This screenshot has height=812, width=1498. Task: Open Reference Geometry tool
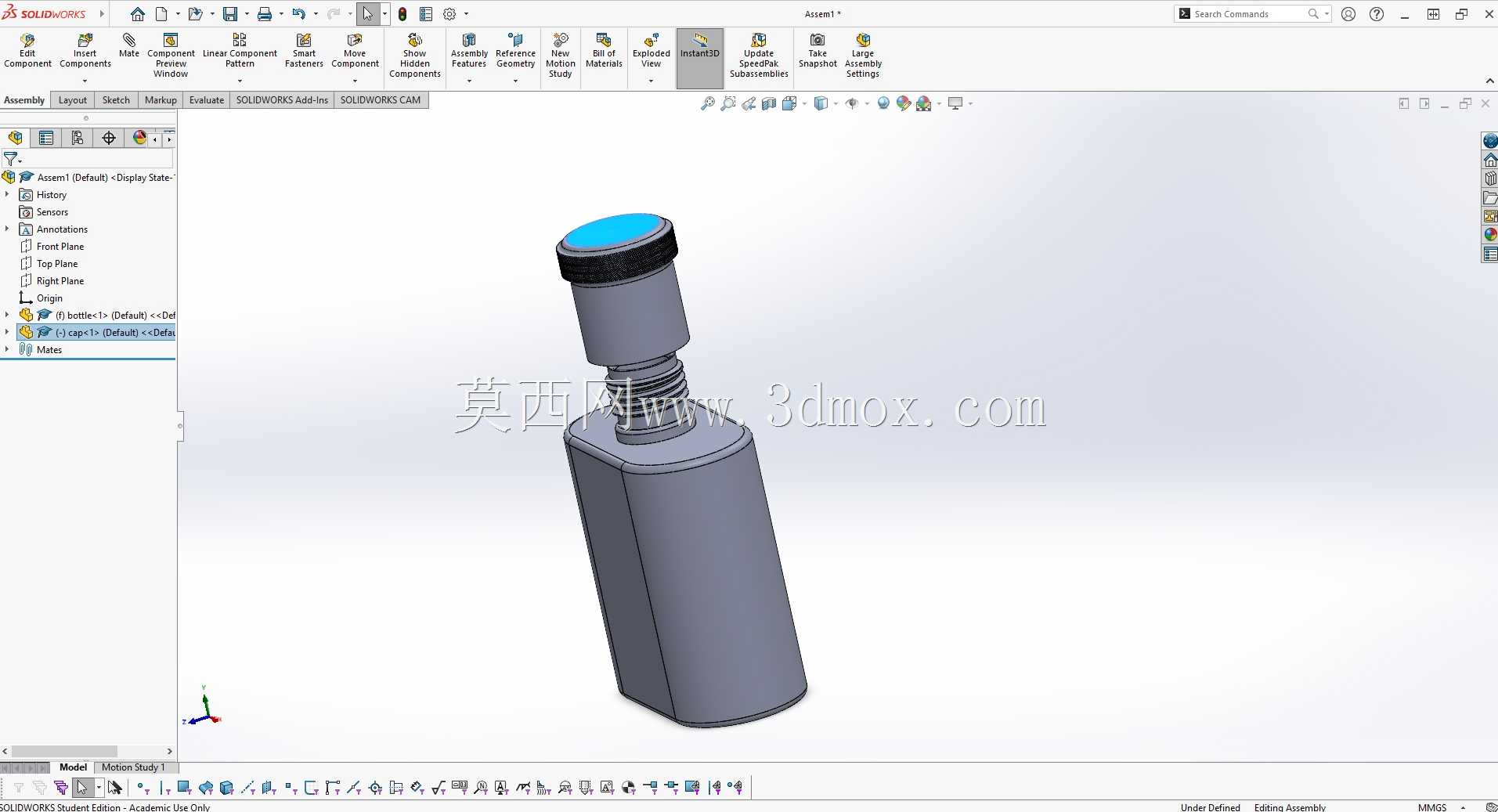(515, 51)
